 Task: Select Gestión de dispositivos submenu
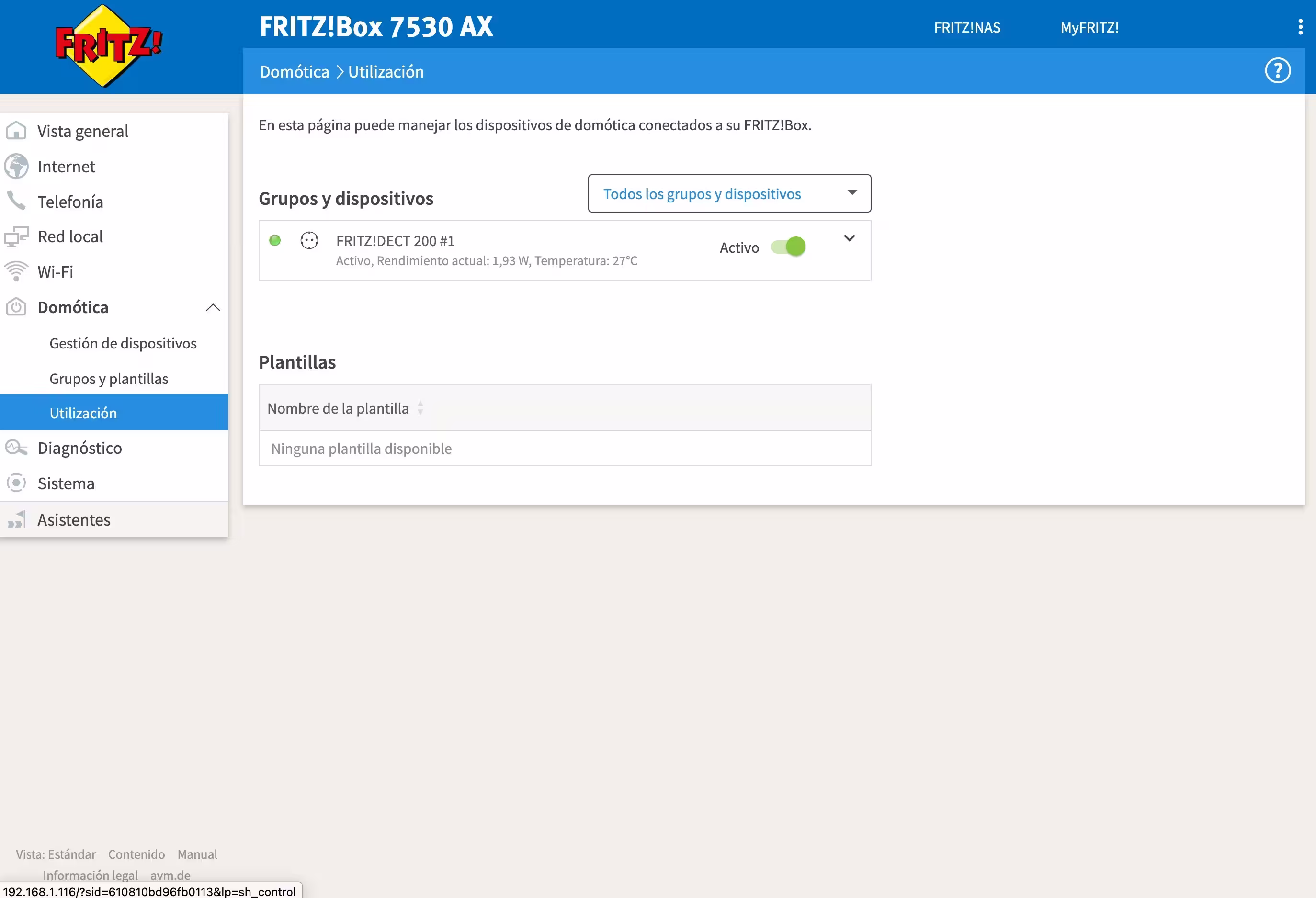click(123, 343)
